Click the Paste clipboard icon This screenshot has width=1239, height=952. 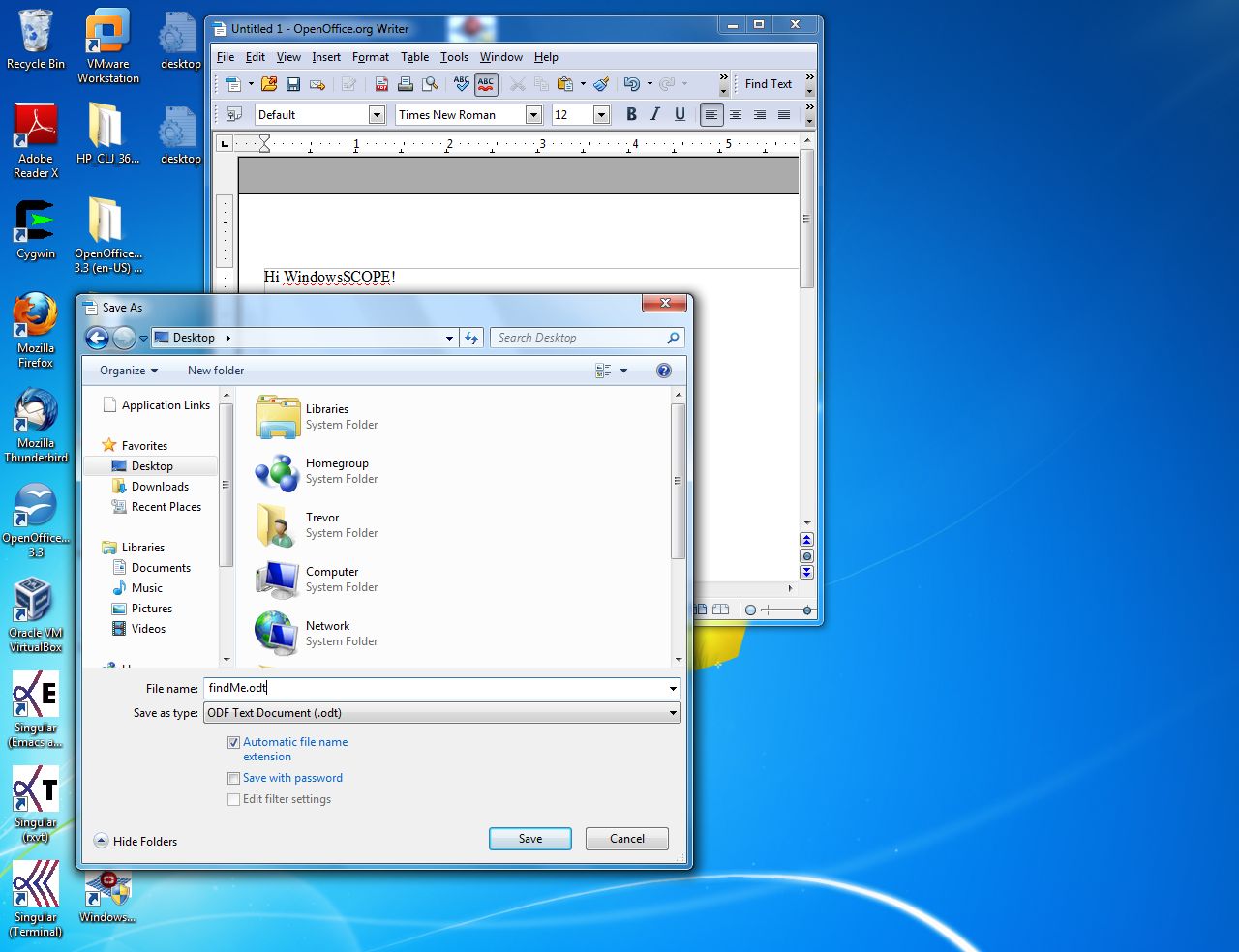point(565,84)
